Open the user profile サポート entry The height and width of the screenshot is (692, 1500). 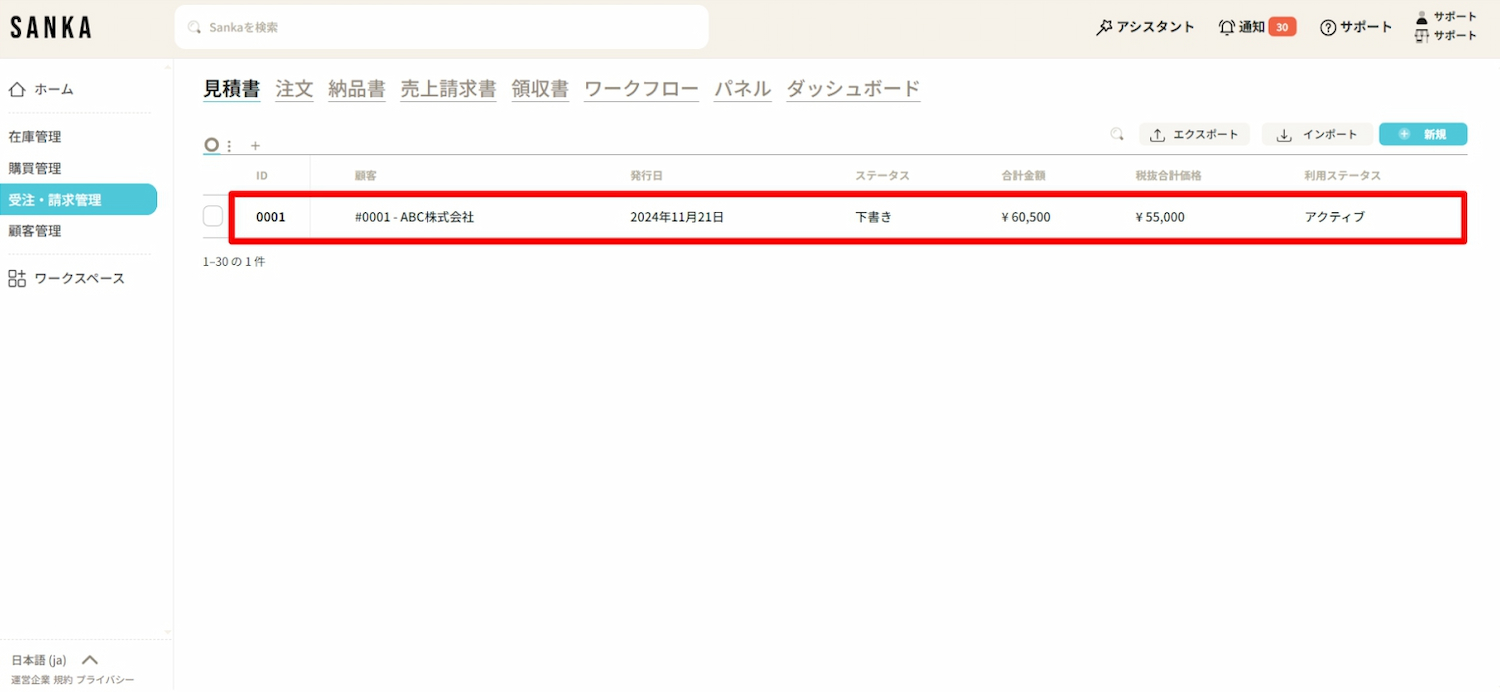[x=1447, y=17]
